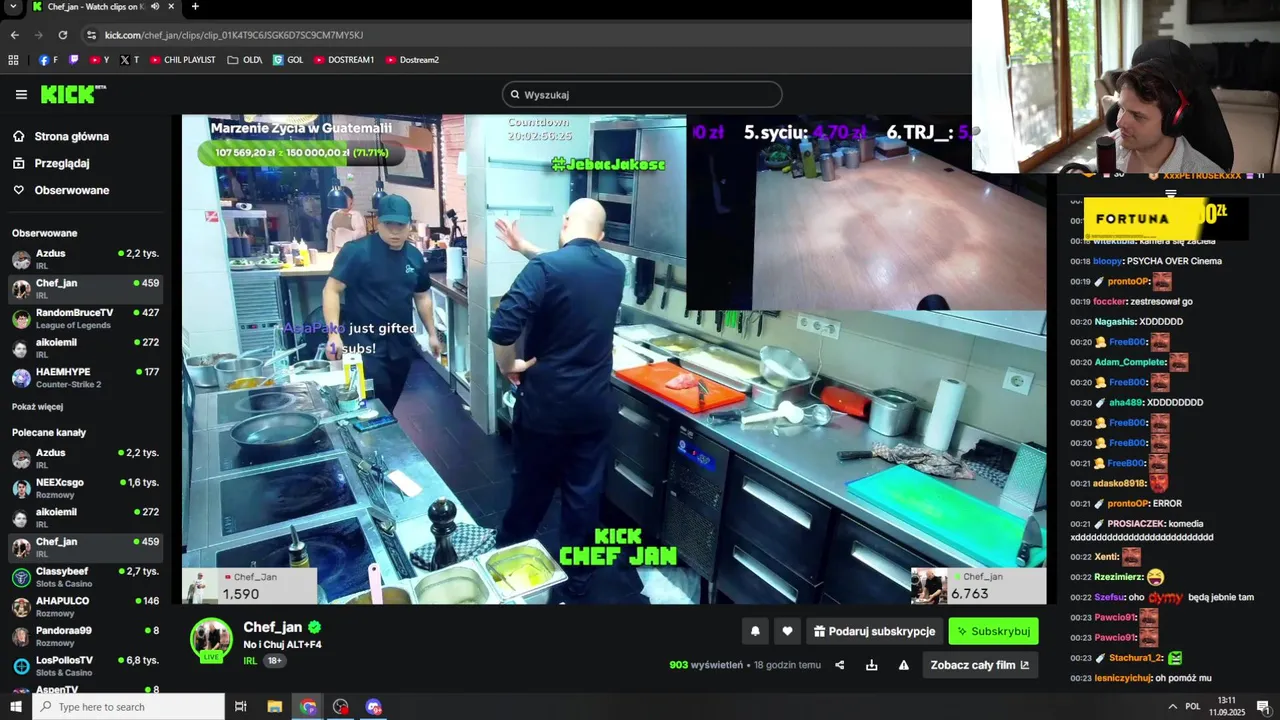Screen dimensions: 1280x720
Task: Open Classybeef recommended channel
Action: coord(85,577)
